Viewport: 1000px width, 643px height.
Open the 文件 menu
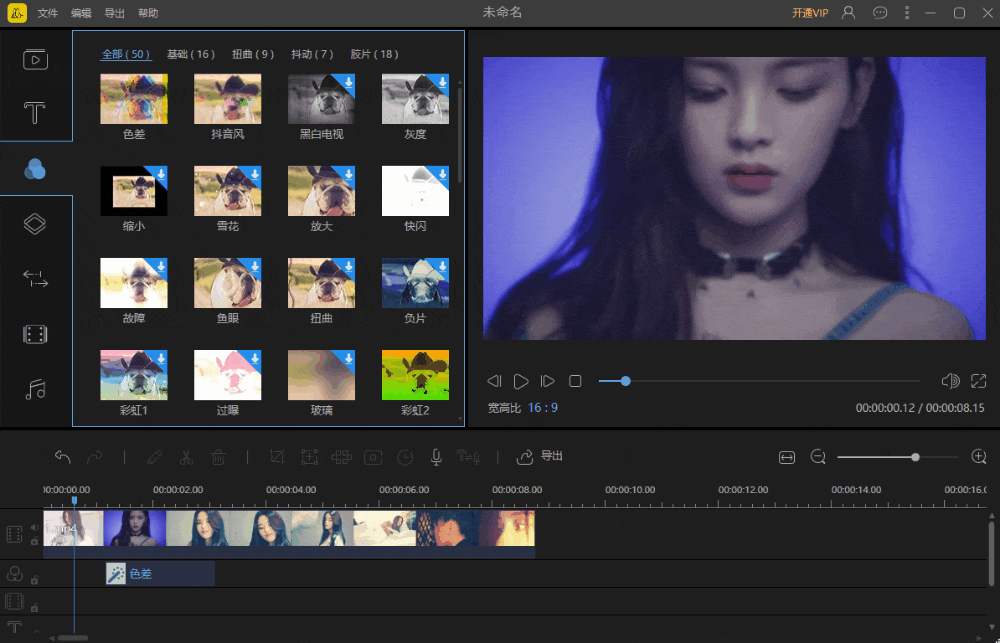[x=48, y=13]
